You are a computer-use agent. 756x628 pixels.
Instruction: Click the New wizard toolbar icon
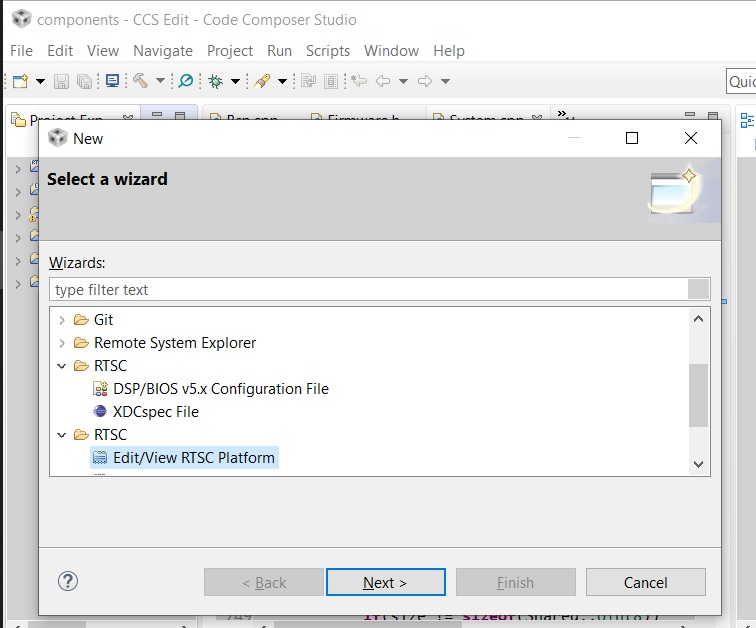tap(20, 81)
